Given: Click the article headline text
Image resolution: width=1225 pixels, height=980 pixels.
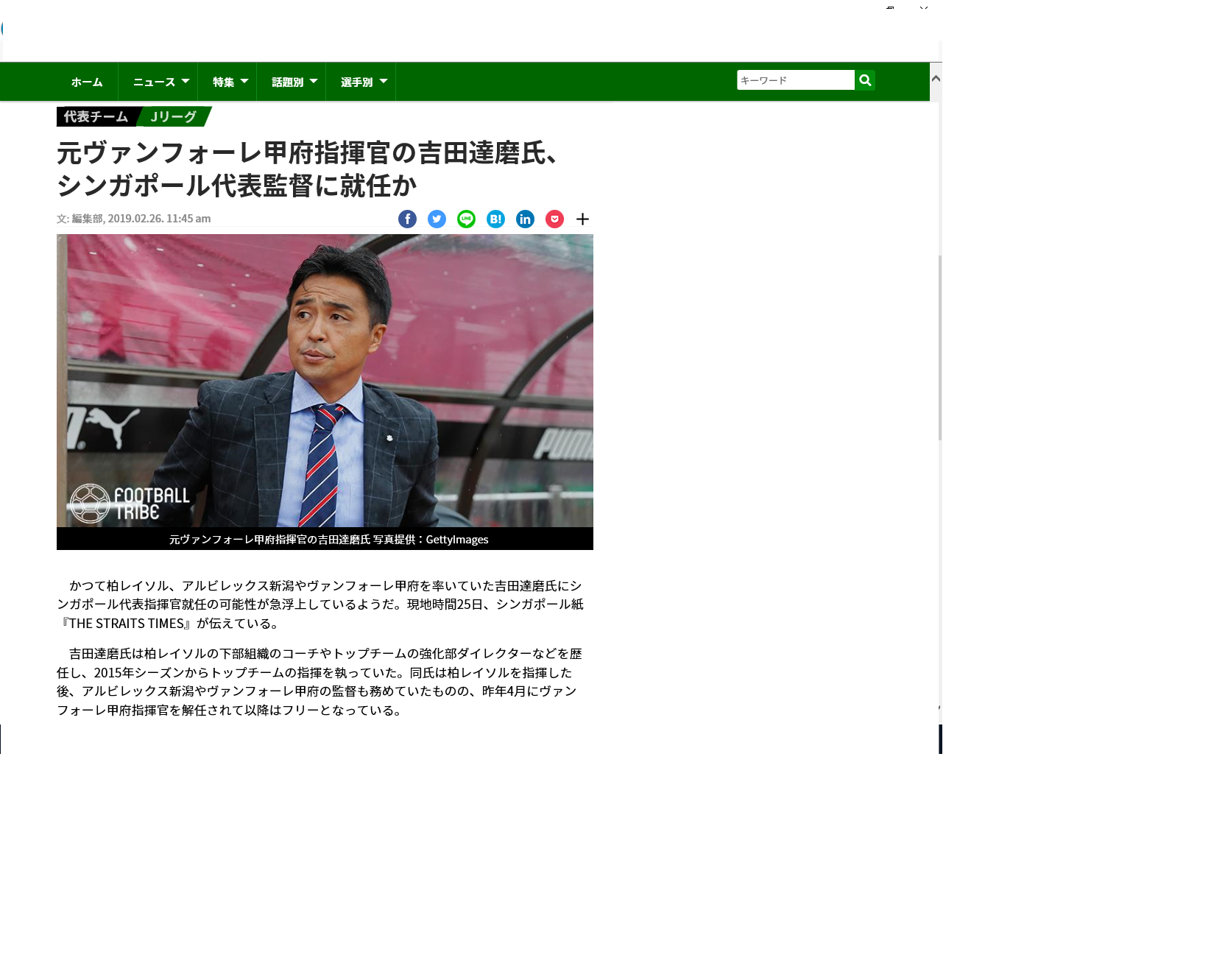Looking at the screenshot, I should click(x=309, y=169).
